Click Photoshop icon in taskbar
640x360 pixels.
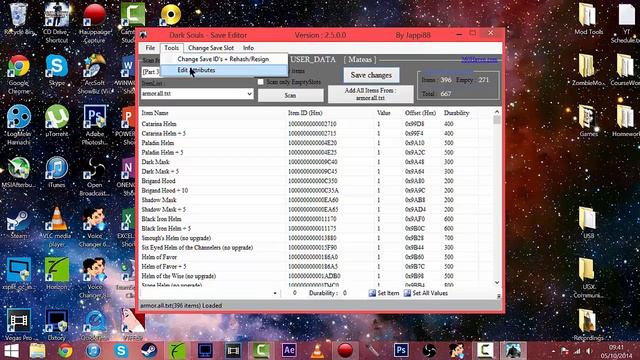(x=401, y=350)
